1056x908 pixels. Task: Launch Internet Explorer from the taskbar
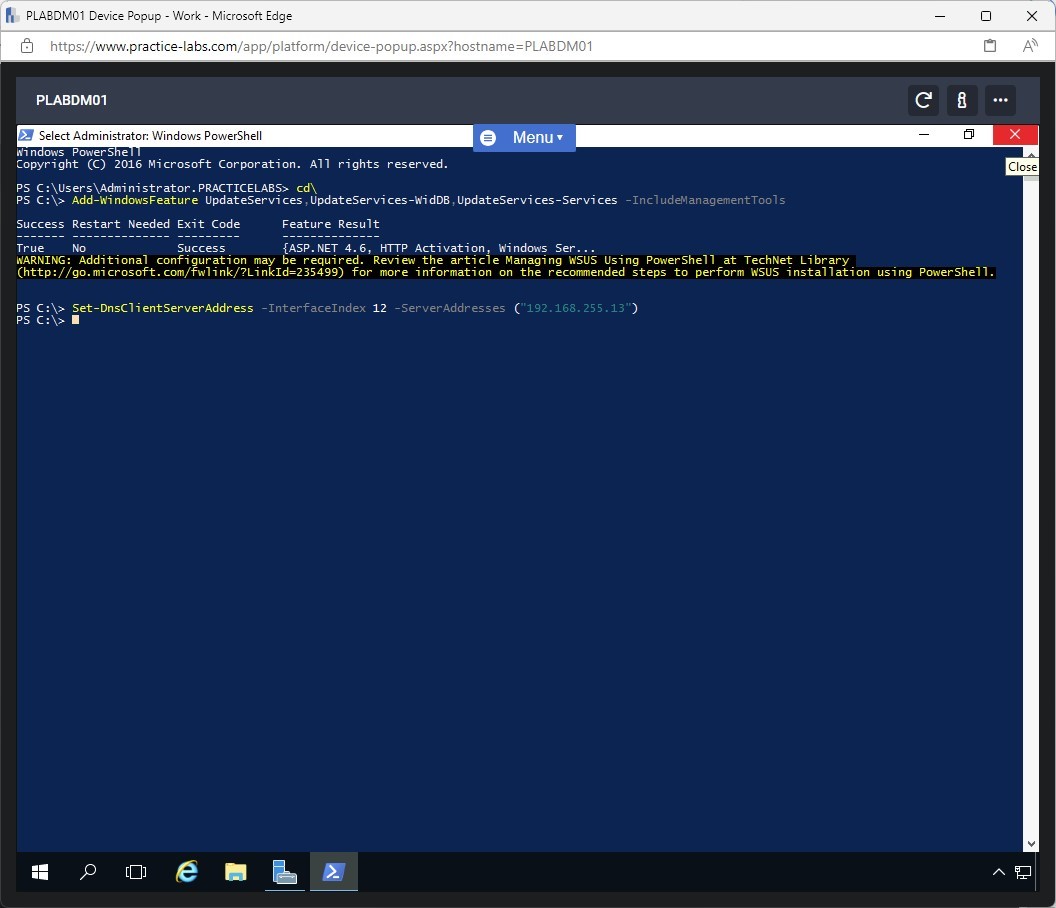click(x=187, y=872)
